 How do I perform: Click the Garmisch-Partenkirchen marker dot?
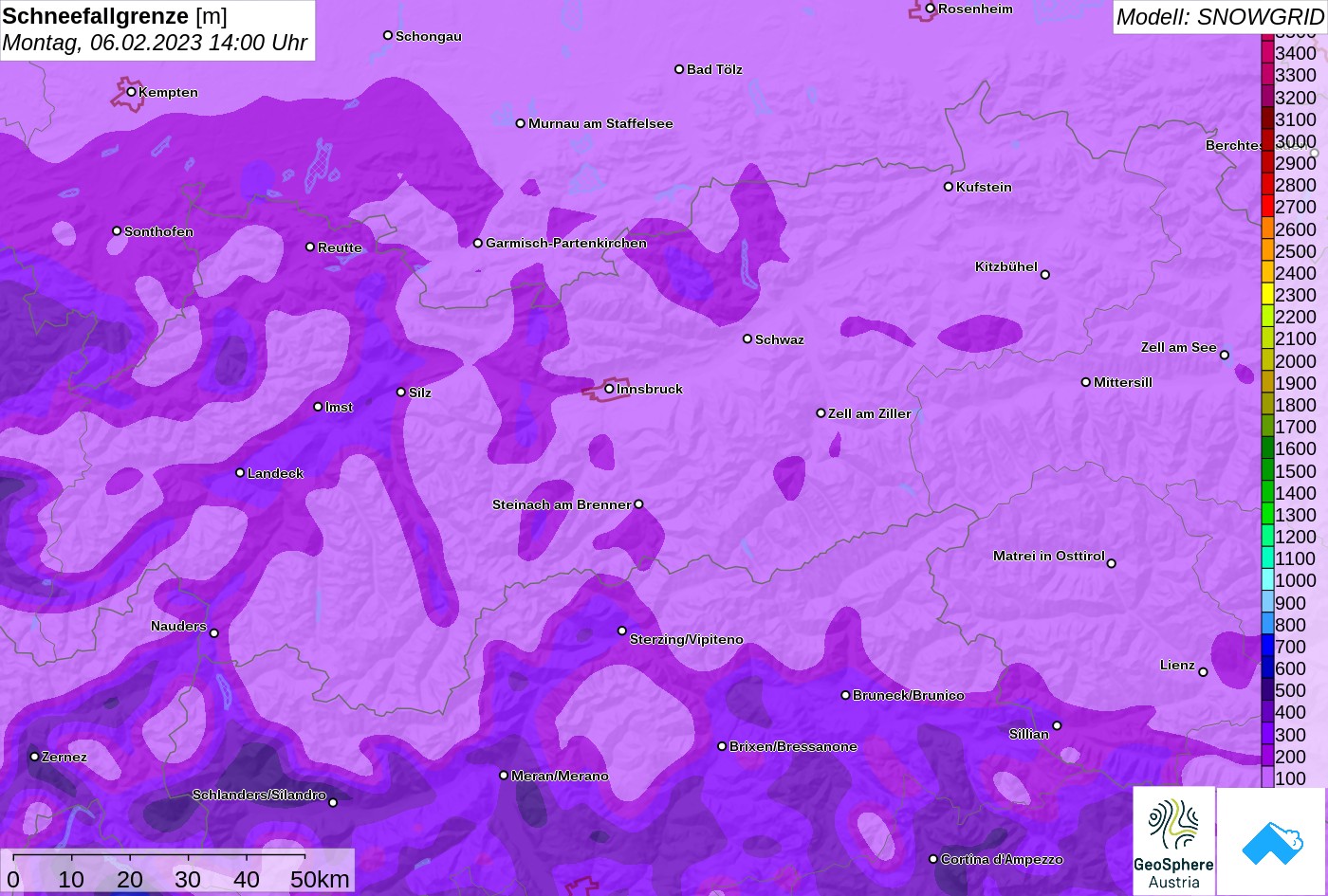tap(478, 244)
